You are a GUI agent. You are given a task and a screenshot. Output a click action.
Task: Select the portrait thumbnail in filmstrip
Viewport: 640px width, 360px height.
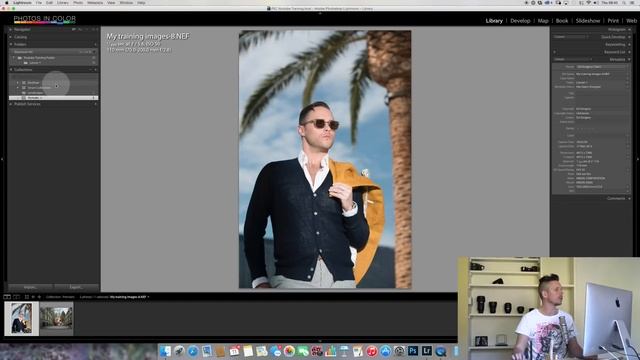[21, 318]
